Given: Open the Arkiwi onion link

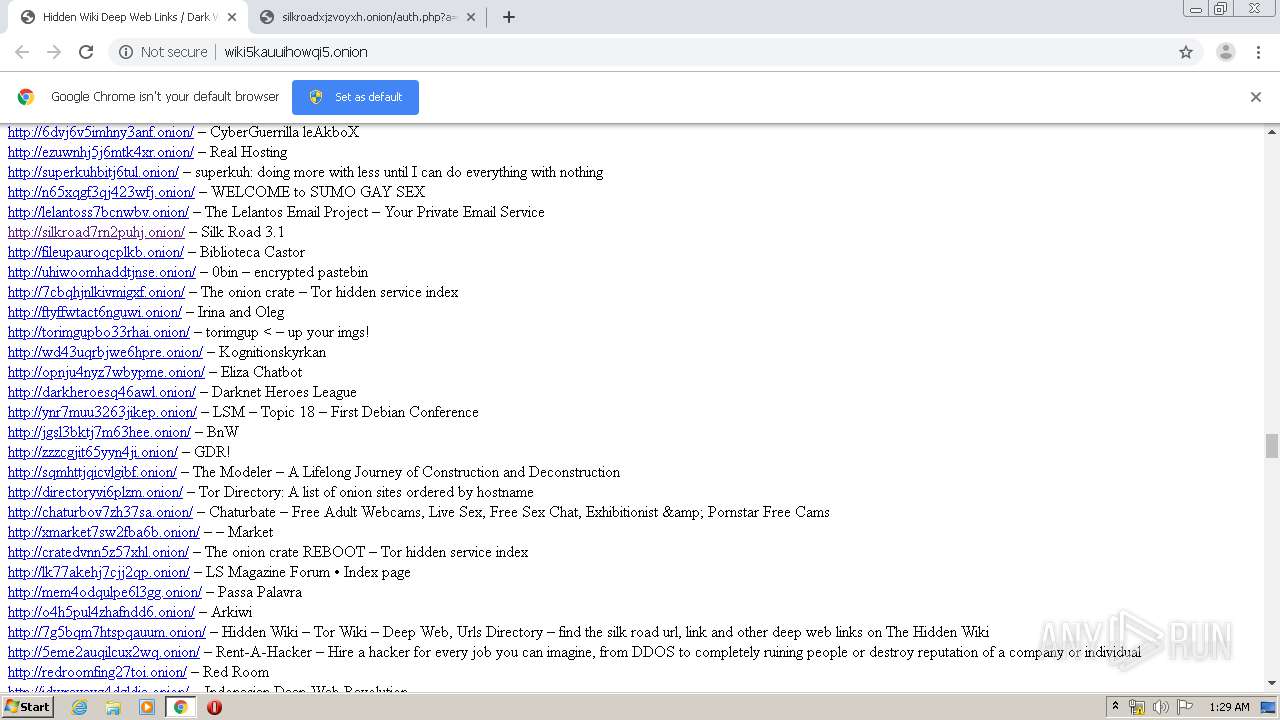Looking at the screenshot, I should pos(101,612).
